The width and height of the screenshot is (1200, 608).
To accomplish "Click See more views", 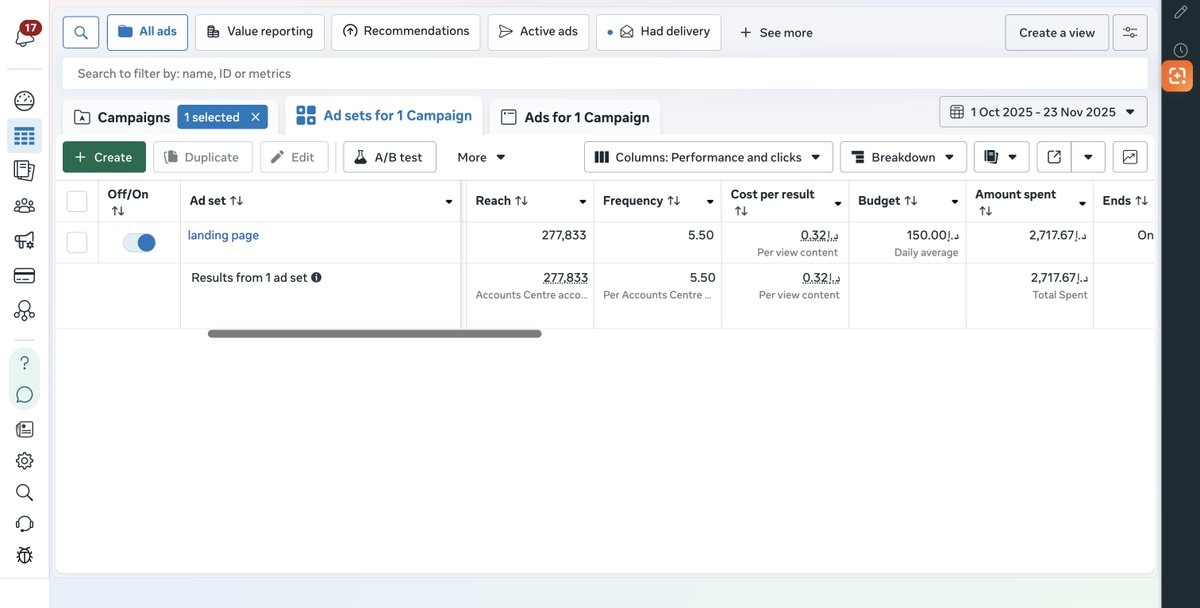I will [x=776, y=32].
